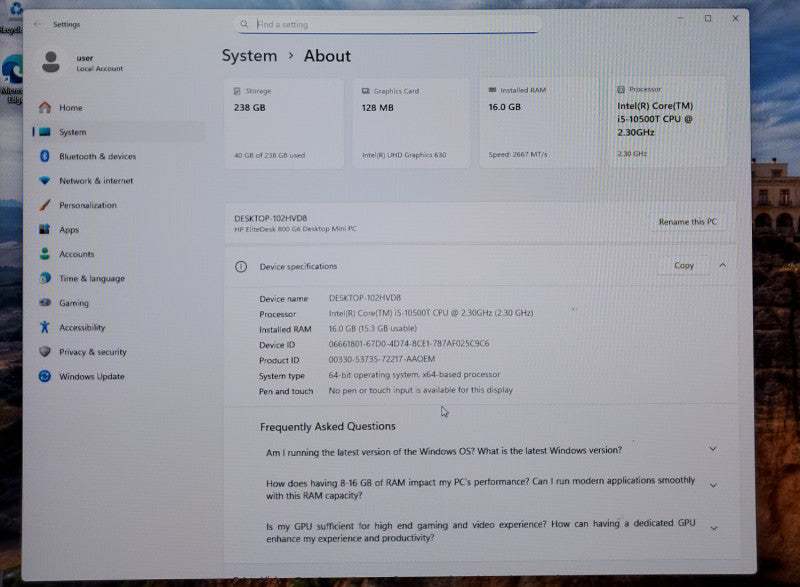Click the user profile avatar icon
This screenshot has width=800, height=587.
pyautogui.click(x=51, y=62)
